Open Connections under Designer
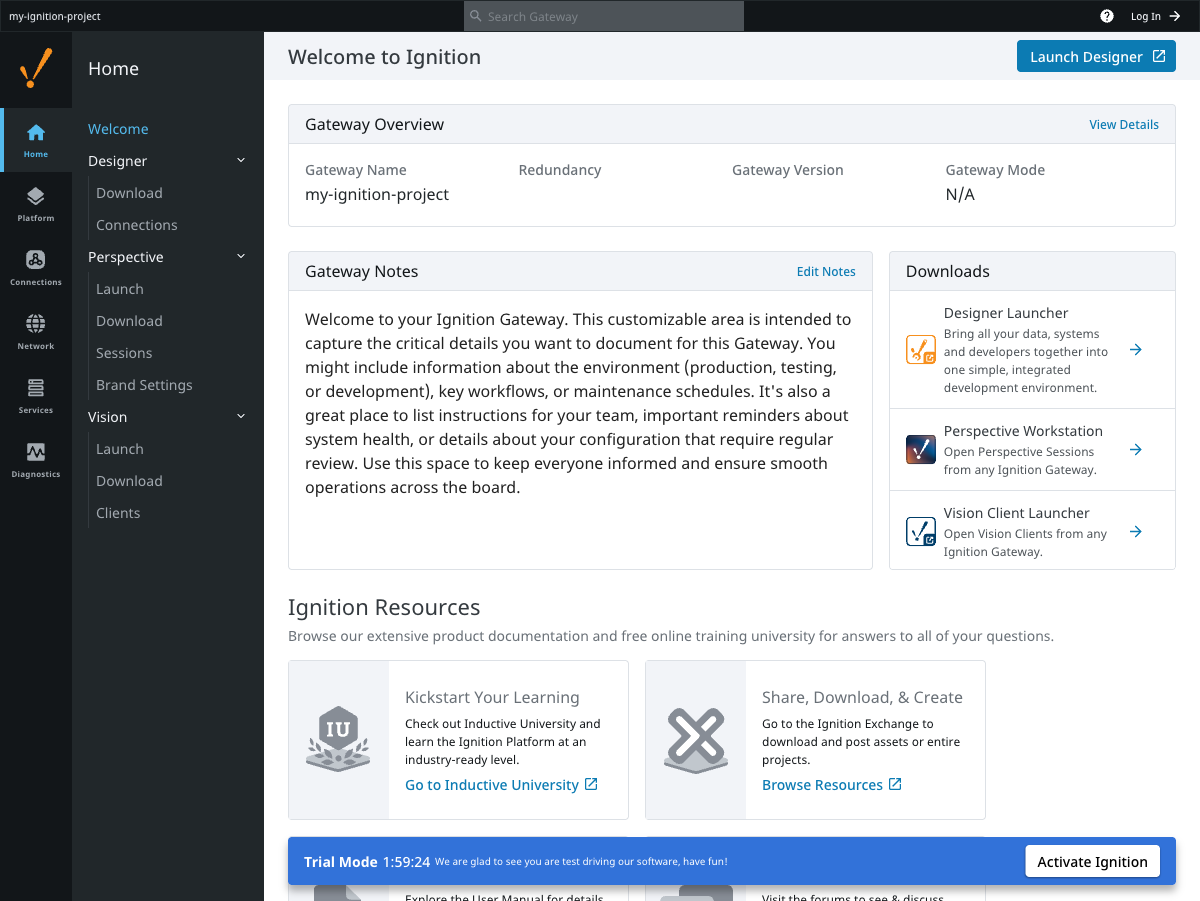This screenshot has width=1200, height=901. [x=137, y=225]
